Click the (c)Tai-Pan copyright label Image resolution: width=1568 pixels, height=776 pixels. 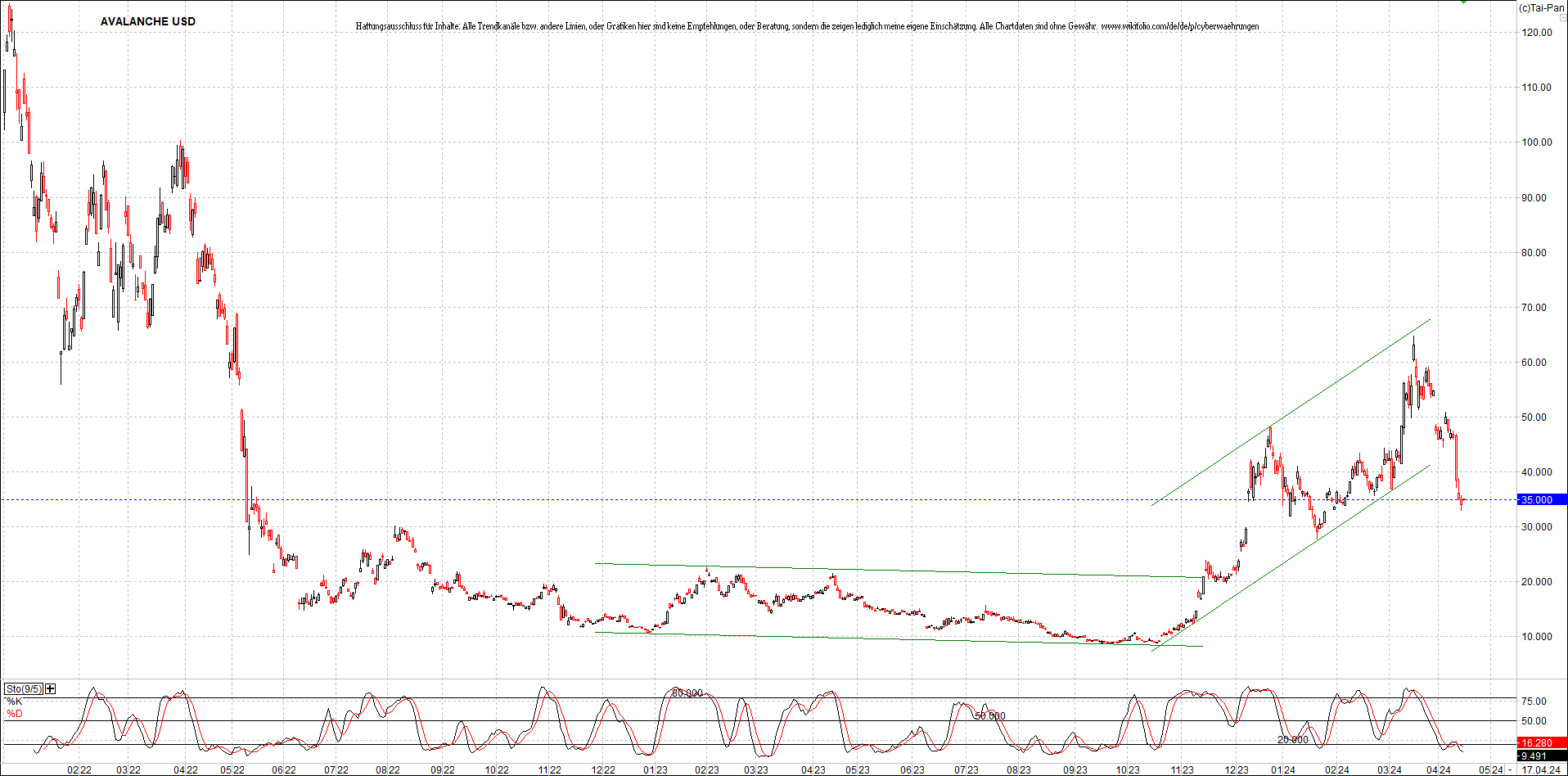click(x=1542, y=7)
